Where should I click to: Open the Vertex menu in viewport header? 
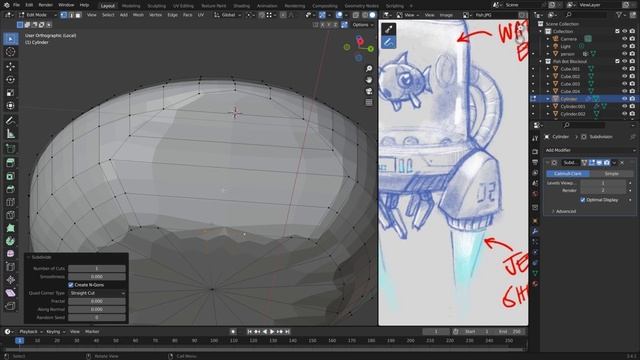pos(156,15)
